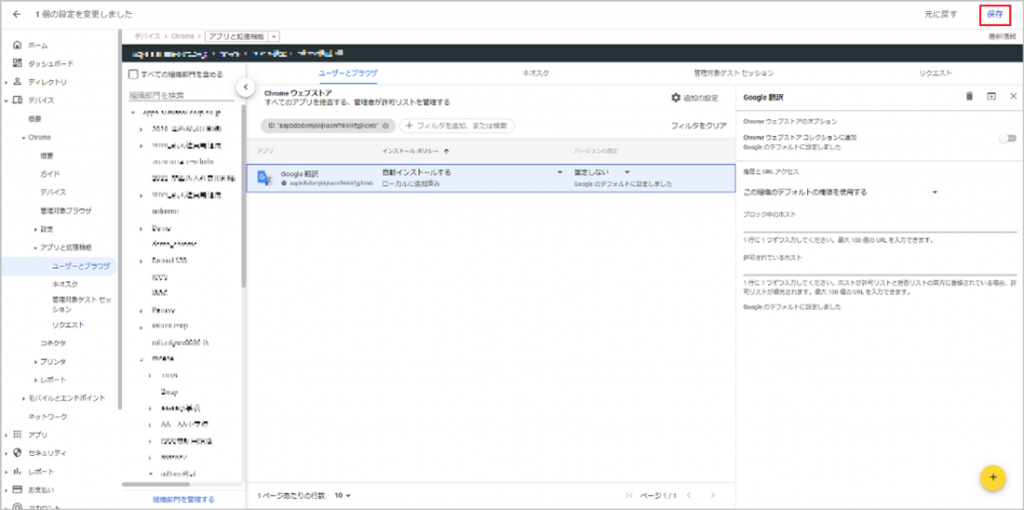Expand プリンタ in the sidebar

click(36, 361)
